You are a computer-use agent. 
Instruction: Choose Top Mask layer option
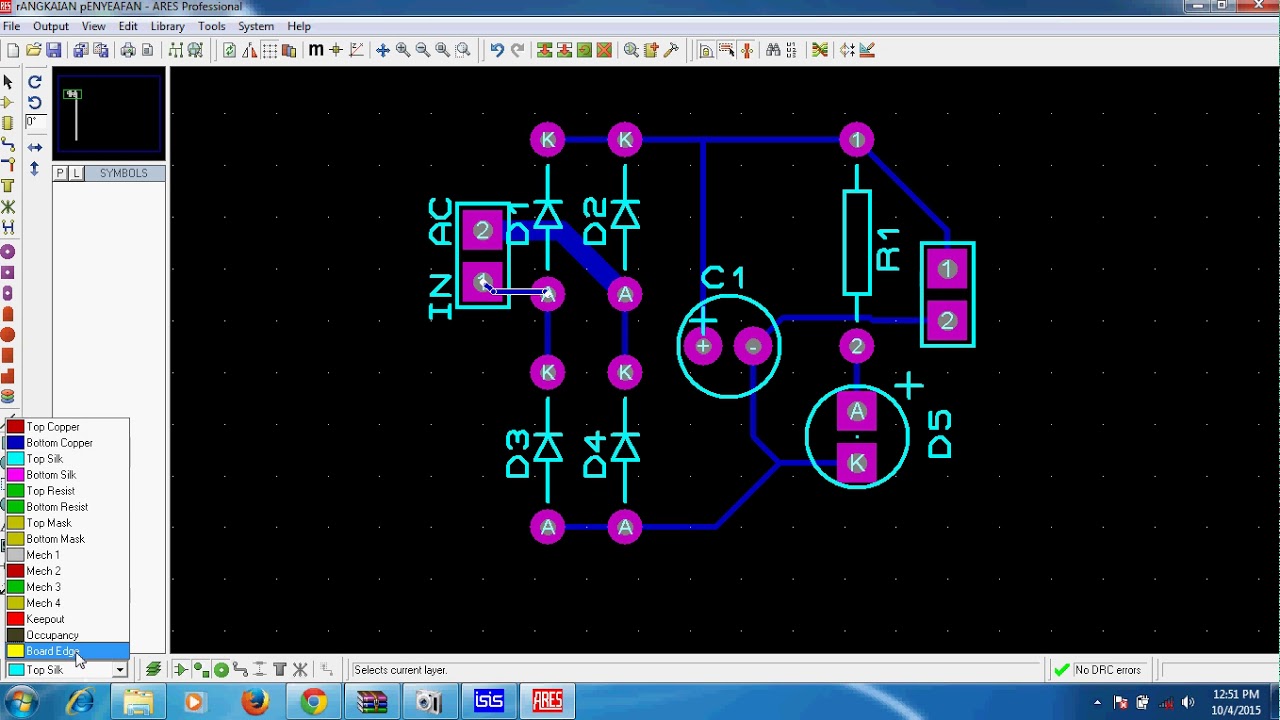click(67, 523)
